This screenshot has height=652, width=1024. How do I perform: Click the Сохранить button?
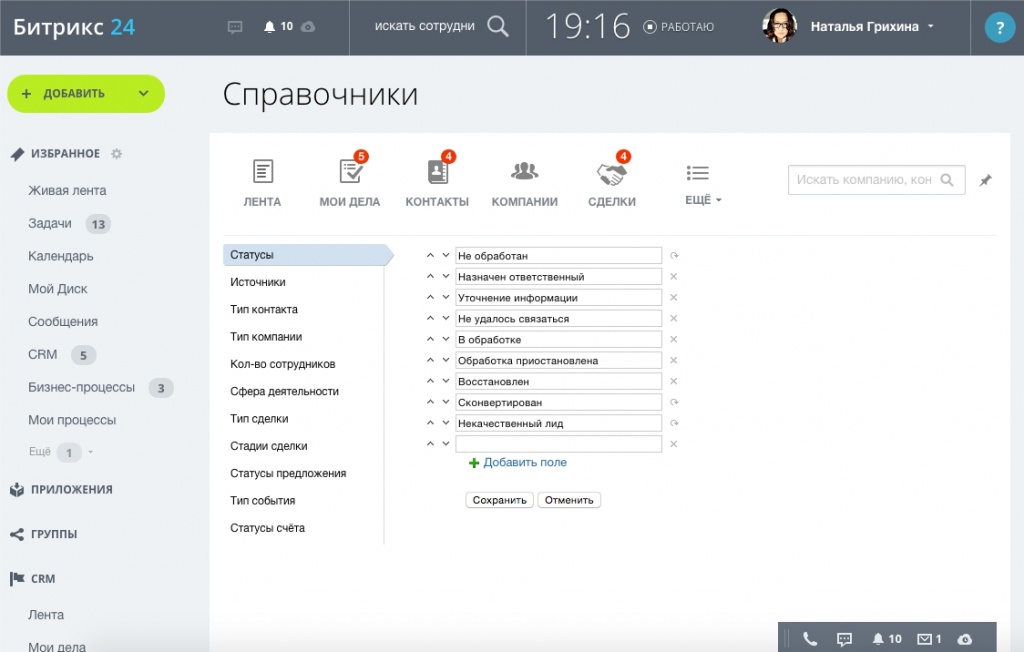(x=500, y=500)
